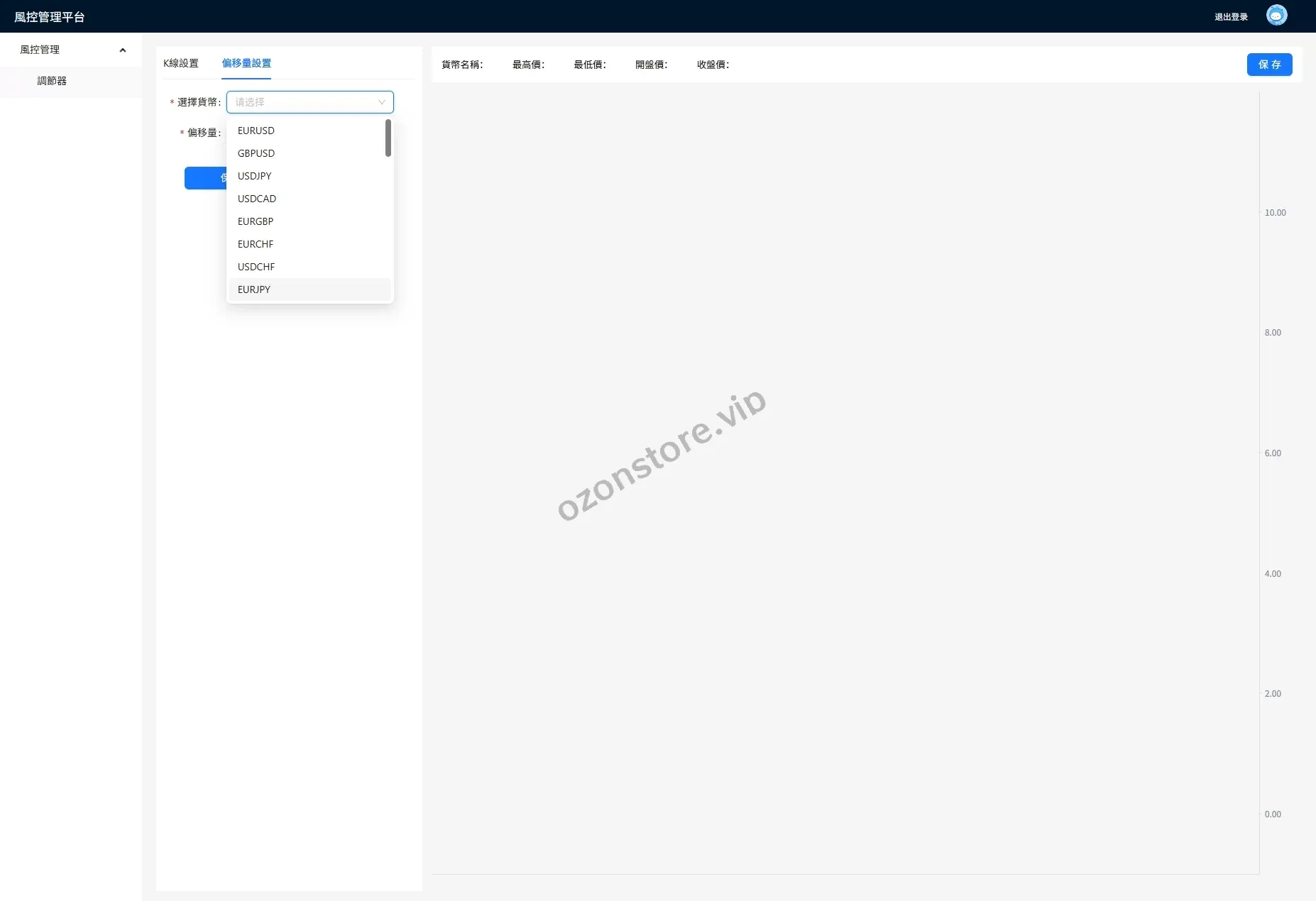Image resolution: width=1316 pixels, height=901 pixels.
Task: Choose EURUSD from the currency list
Action: pyautogui.click(x=256, y=131)
